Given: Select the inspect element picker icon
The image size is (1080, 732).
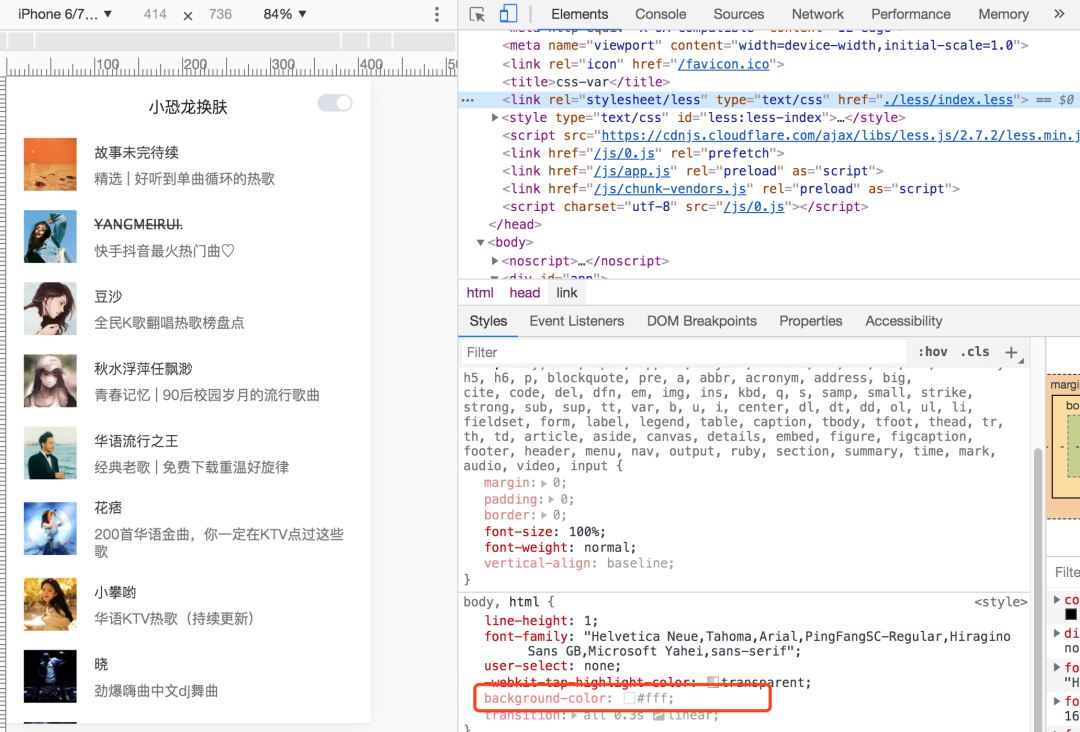Looking at the screenshot, I should tap(477, 14).
